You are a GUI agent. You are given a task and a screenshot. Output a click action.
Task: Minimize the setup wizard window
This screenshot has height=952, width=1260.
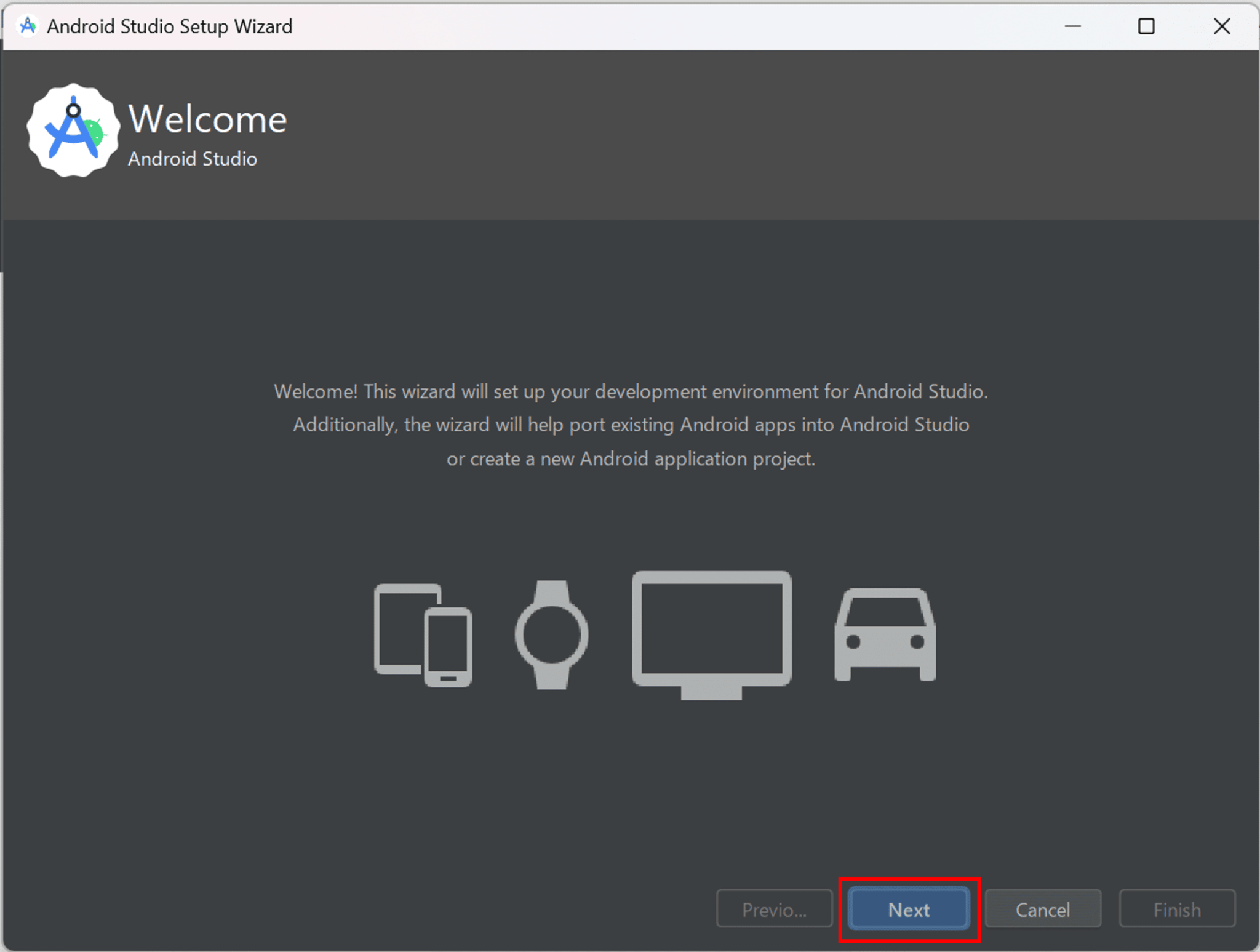pyautogui.click(x=1074, y=26)
